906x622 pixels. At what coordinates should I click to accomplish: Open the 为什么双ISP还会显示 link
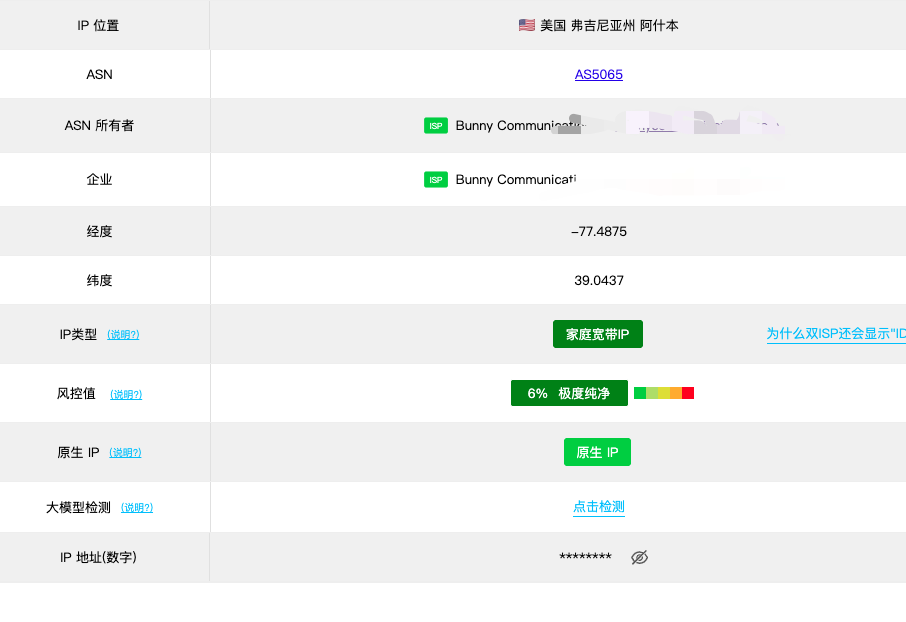click(x=836, y=334)
